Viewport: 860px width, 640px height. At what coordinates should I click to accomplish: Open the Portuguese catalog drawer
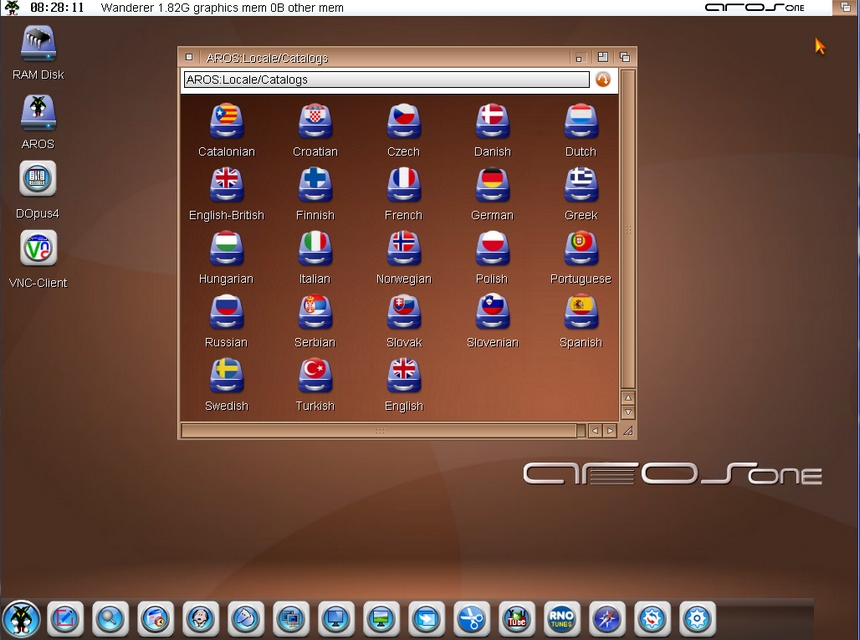click(580, 250)
